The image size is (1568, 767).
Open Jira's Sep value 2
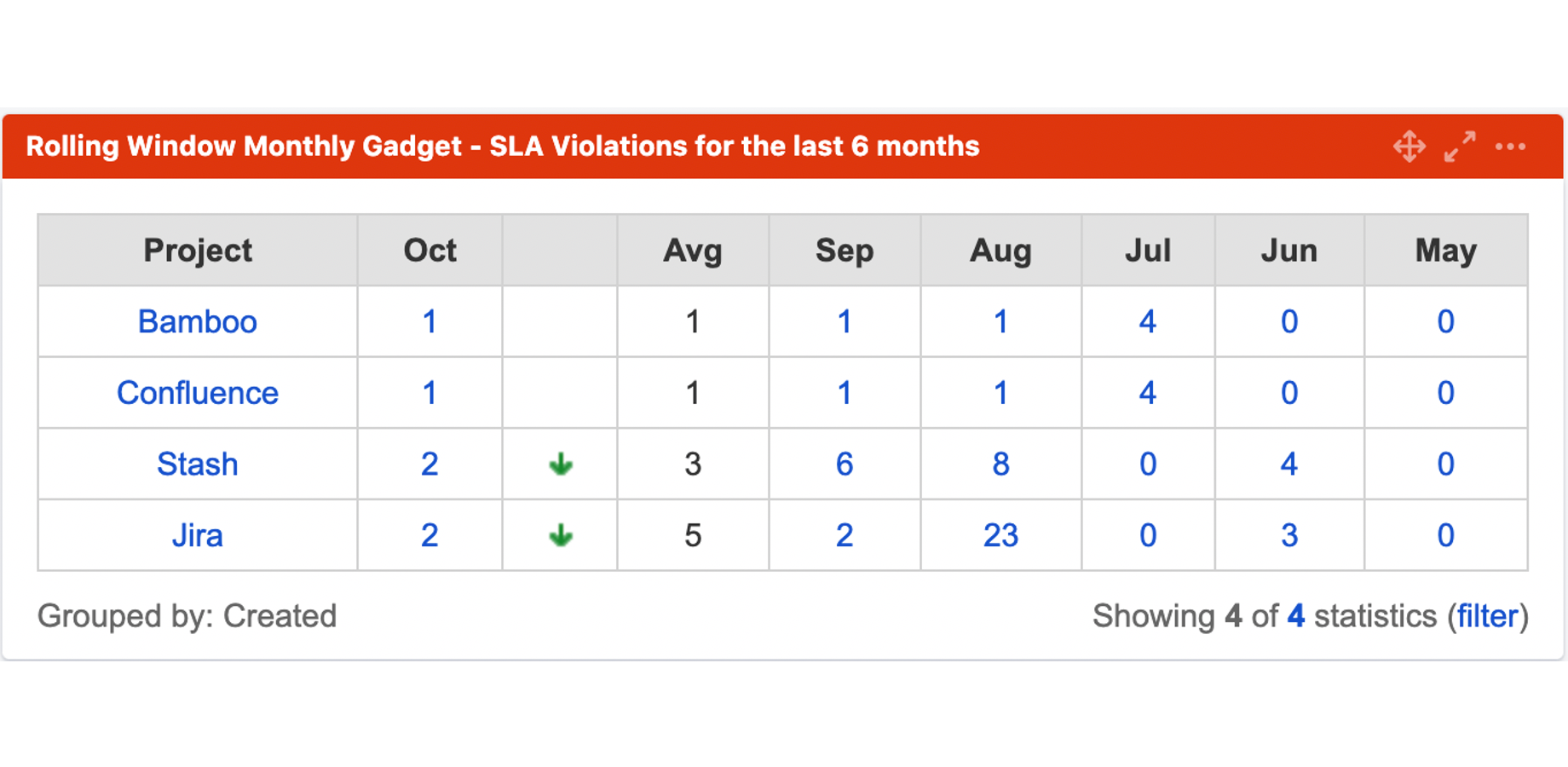(x=845, y=536)
